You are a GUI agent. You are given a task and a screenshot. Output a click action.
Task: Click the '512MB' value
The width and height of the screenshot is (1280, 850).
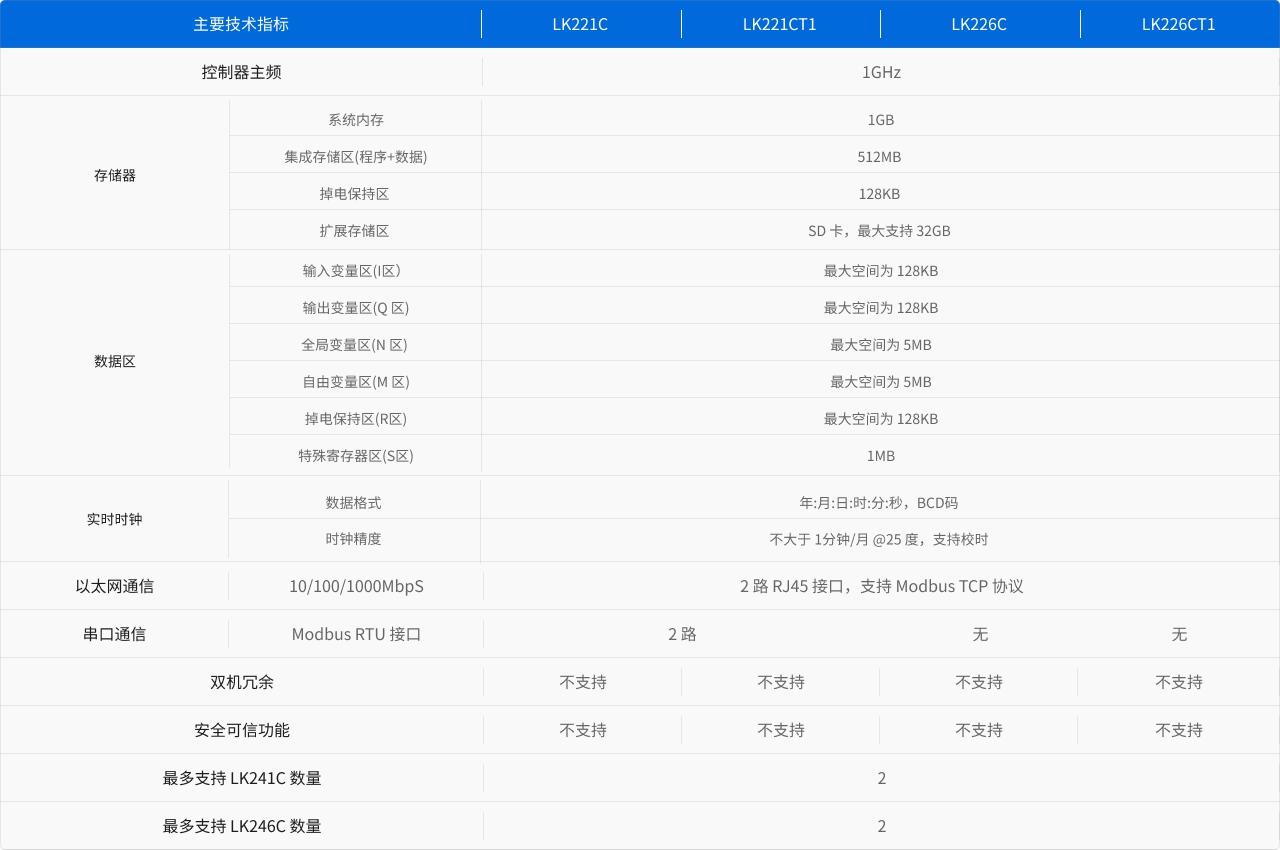pyautogui.click(x=880, y=157)
